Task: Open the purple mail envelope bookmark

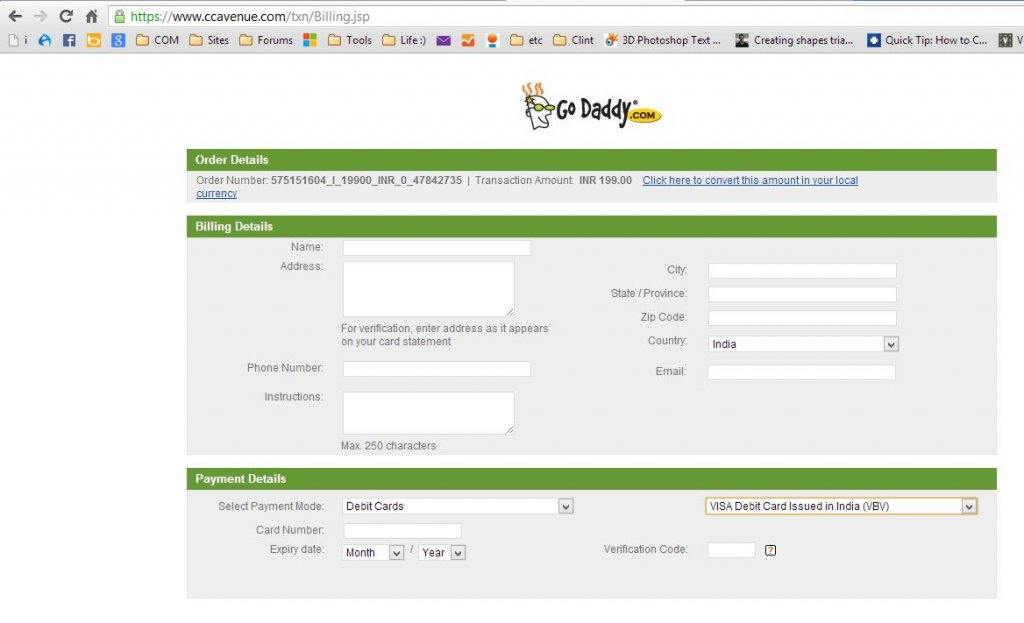Action: click(443, 40)
